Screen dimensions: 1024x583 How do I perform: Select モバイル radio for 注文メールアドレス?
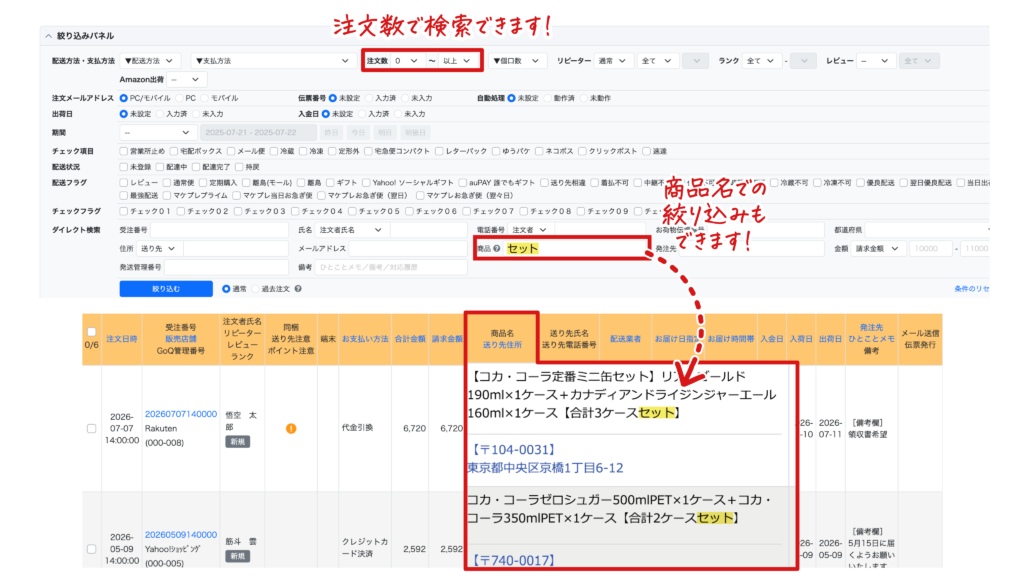(x=204, y=99)
